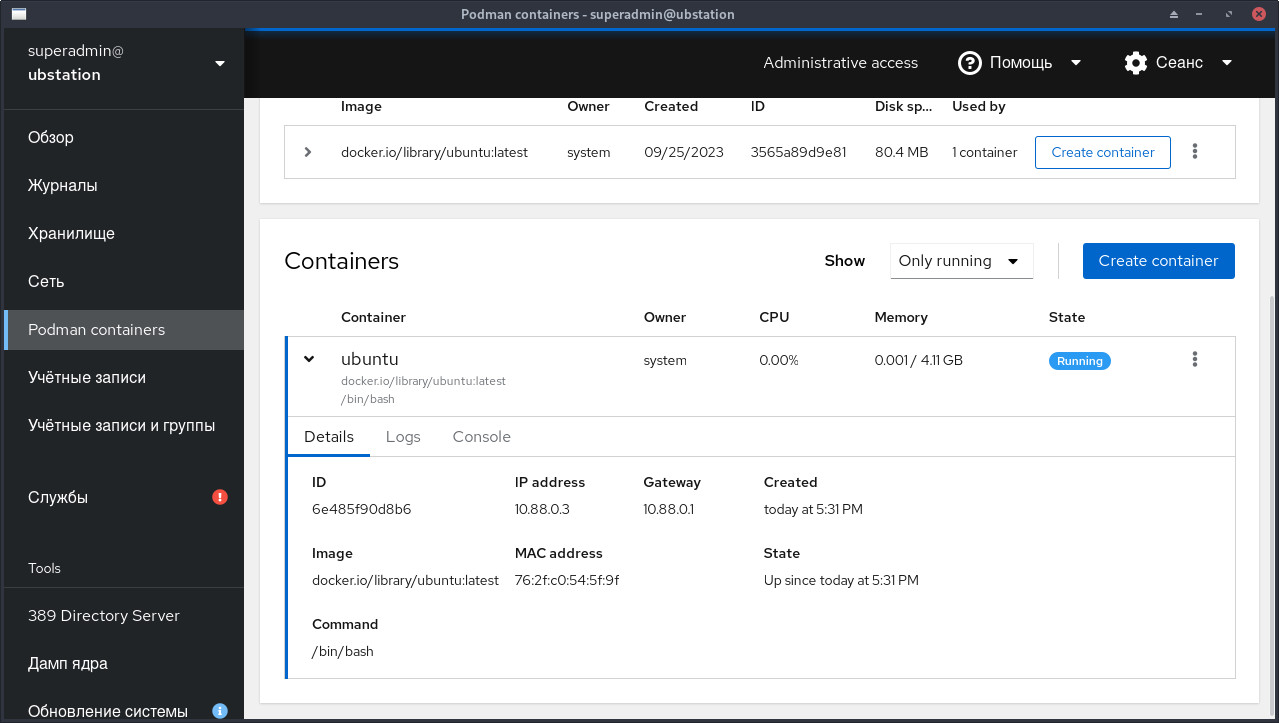Open Обновление системы in the sidebar

[124, 707]
